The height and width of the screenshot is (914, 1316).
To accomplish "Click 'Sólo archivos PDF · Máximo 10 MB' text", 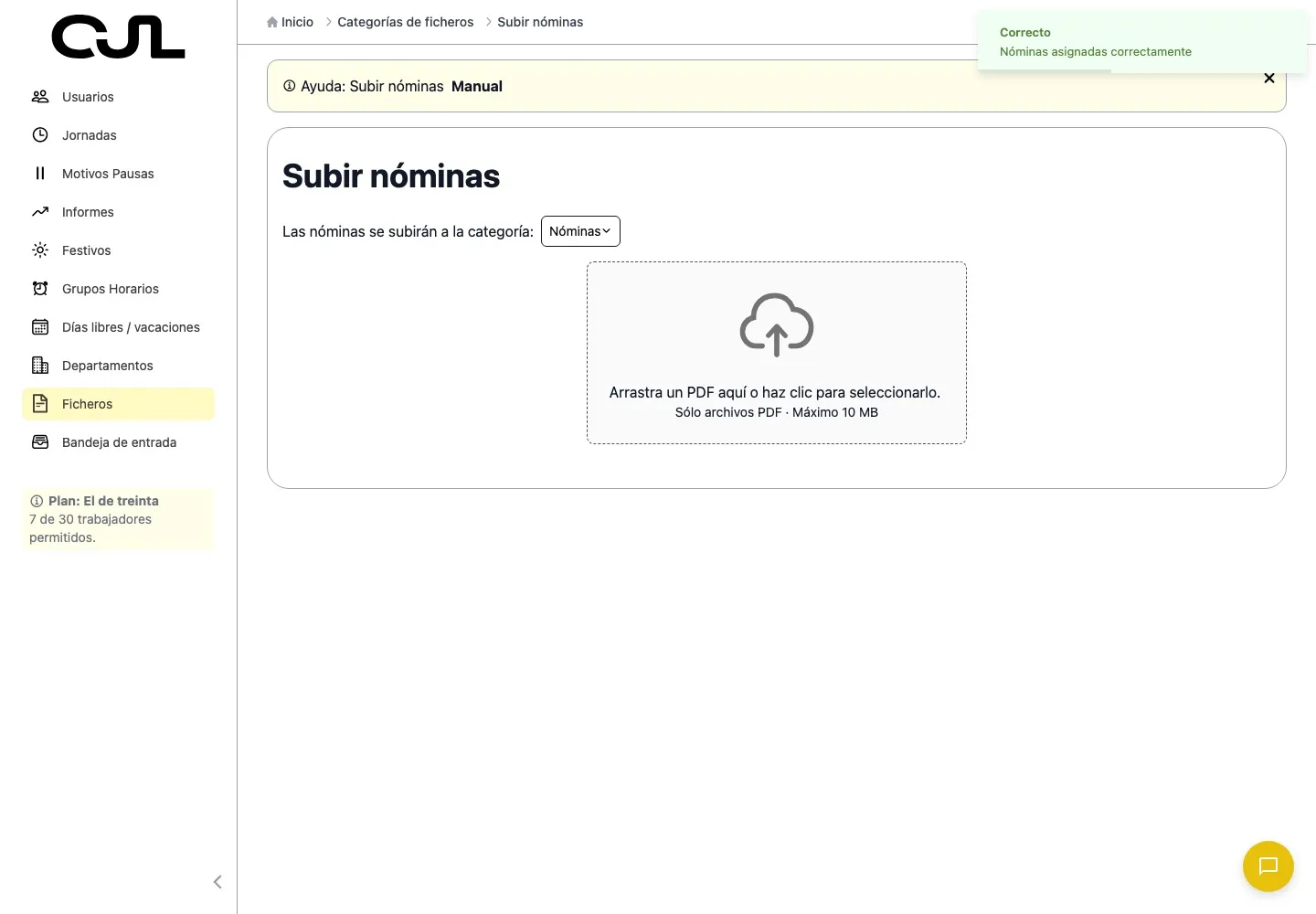I will tap(777, 412).
